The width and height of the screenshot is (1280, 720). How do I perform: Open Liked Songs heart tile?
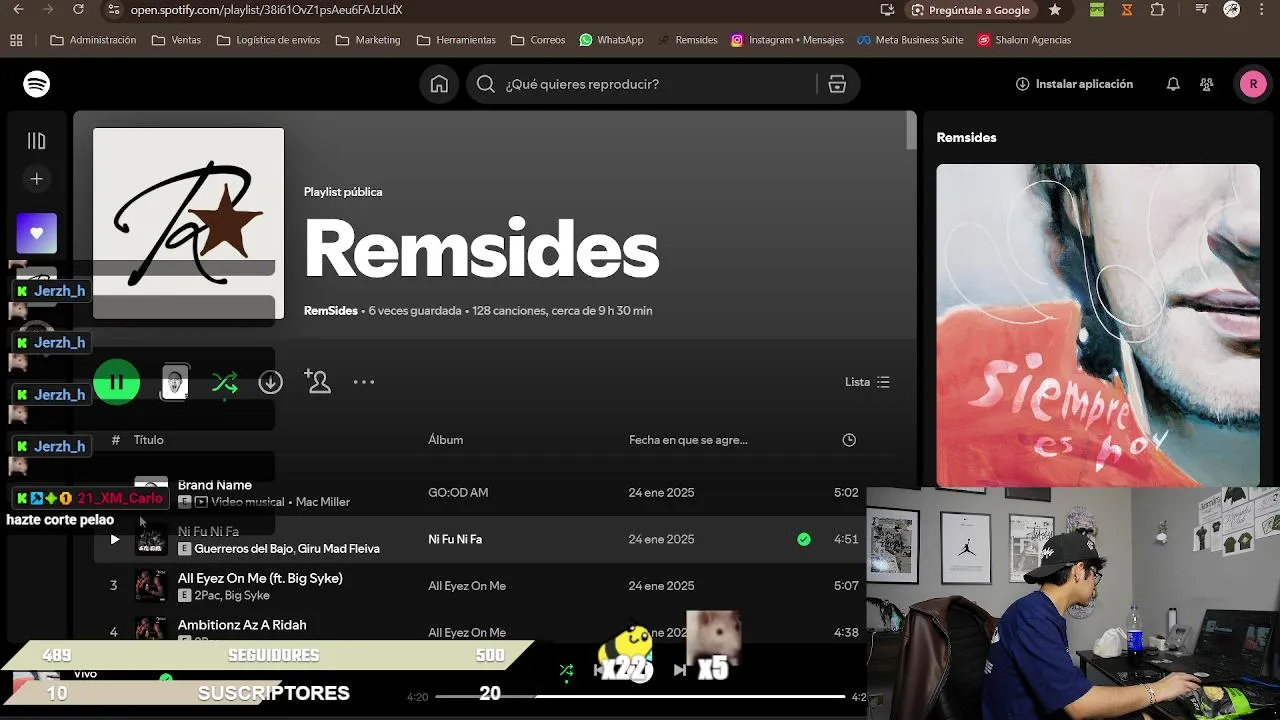(37, 233)
